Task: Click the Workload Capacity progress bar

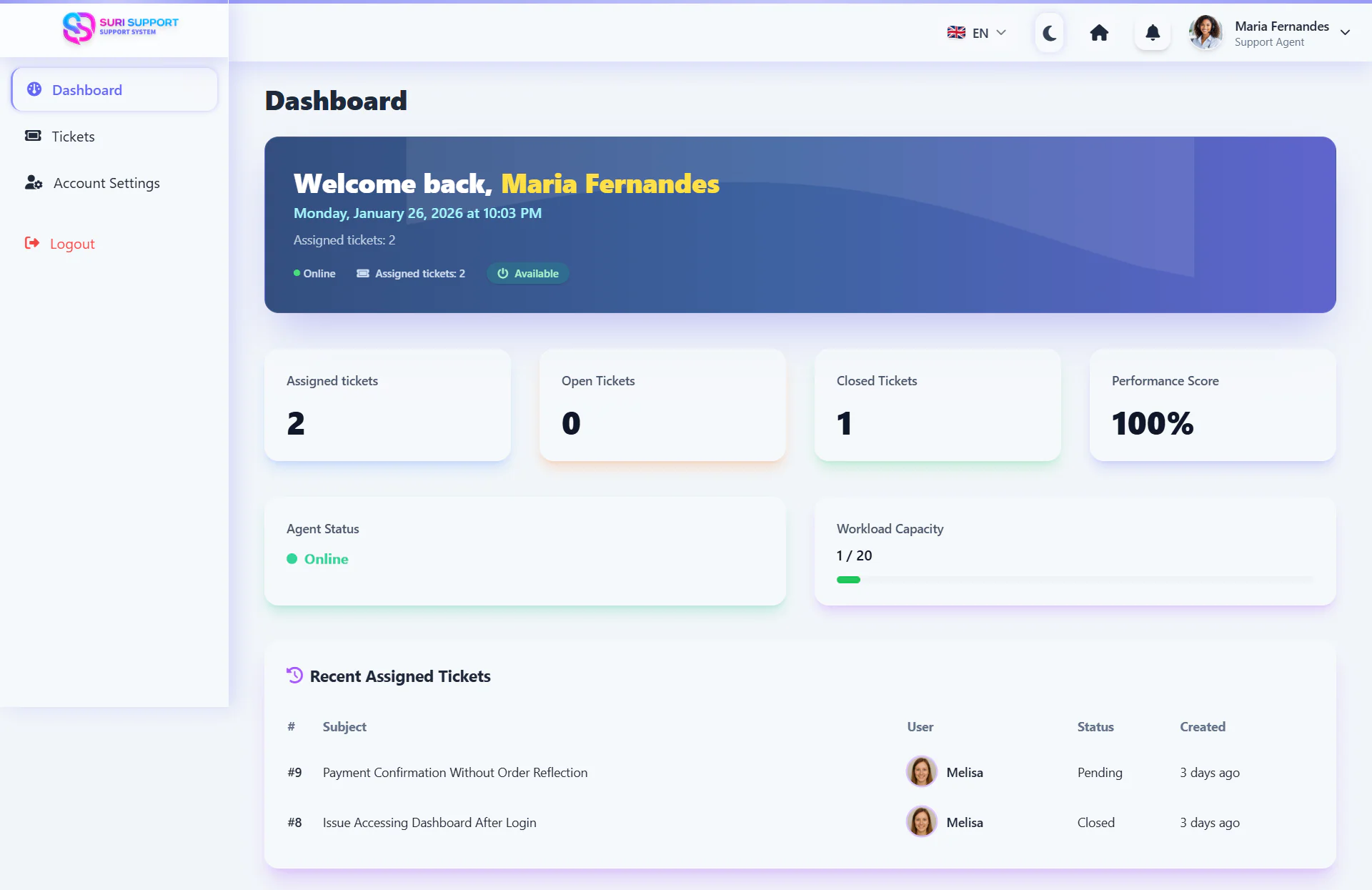Action: tap(1075, 580)
